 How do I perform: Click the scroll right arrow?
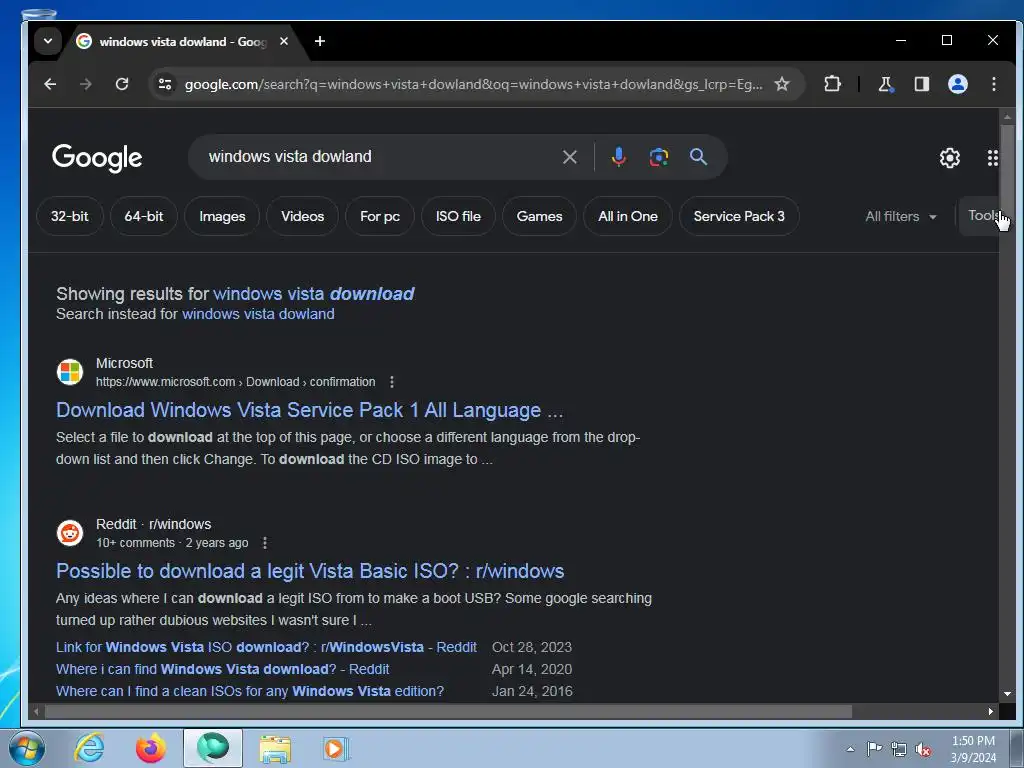pyautogui.click(x=991, y=711)
